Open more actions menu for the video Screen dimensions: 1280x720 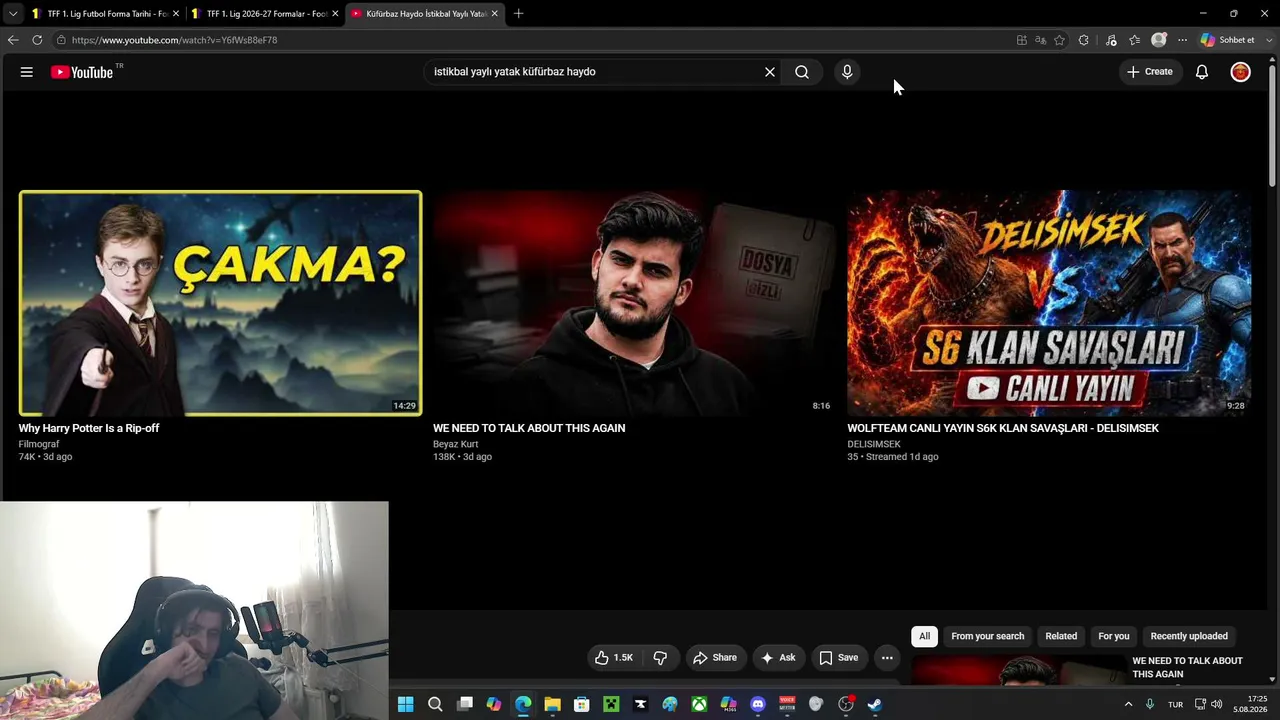coord(887,658)
